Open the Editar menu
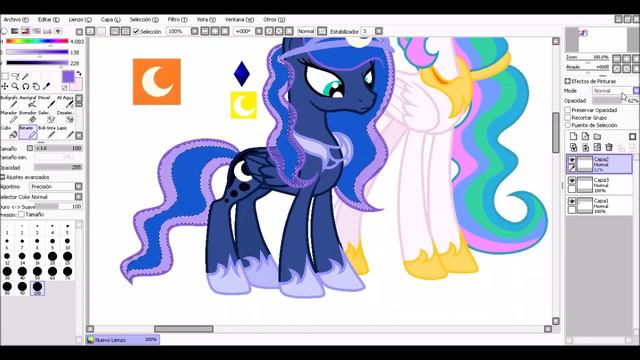 pos(49,20)
